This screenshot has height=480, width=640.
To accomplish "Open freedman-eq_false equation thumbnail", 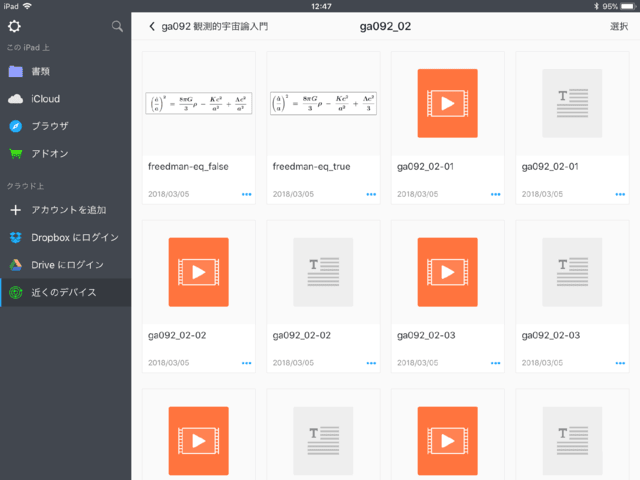I will pyautogui.click(x=199, y=103).
